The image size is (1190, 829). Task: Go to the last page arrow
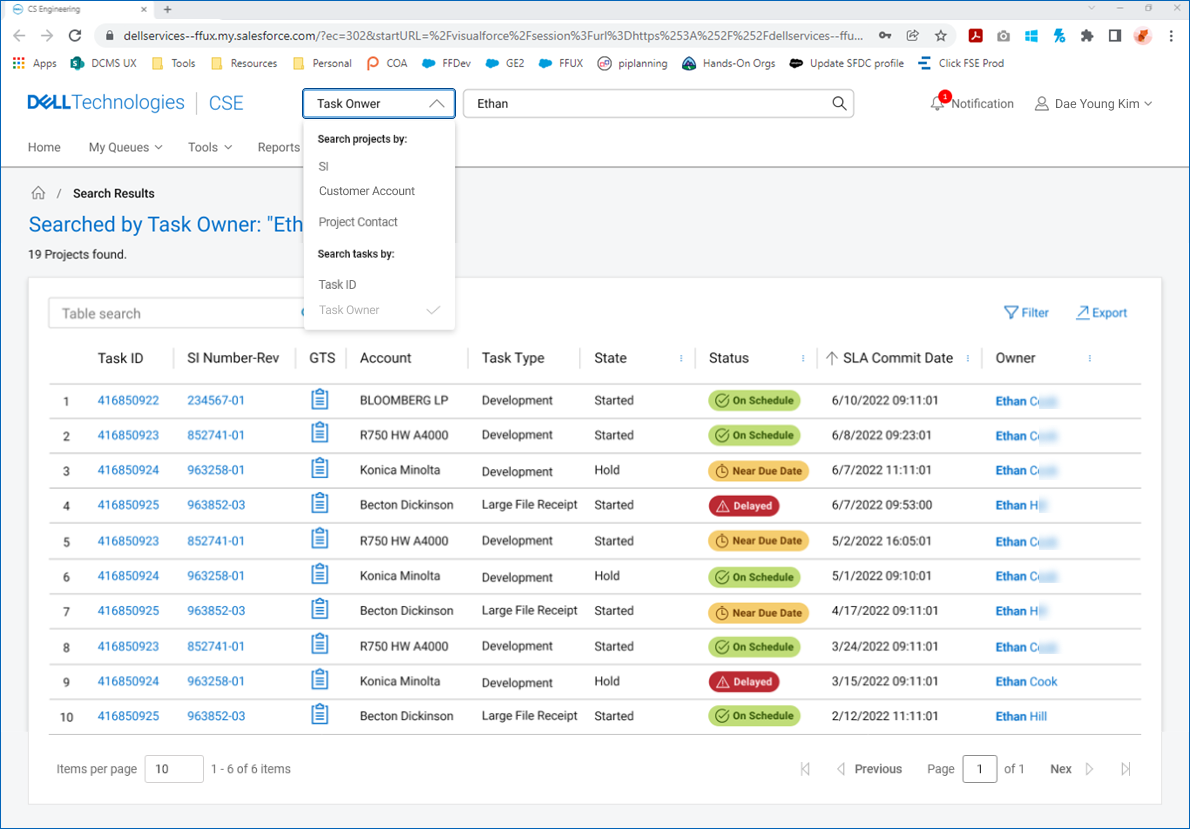[x=1126, y=769]
